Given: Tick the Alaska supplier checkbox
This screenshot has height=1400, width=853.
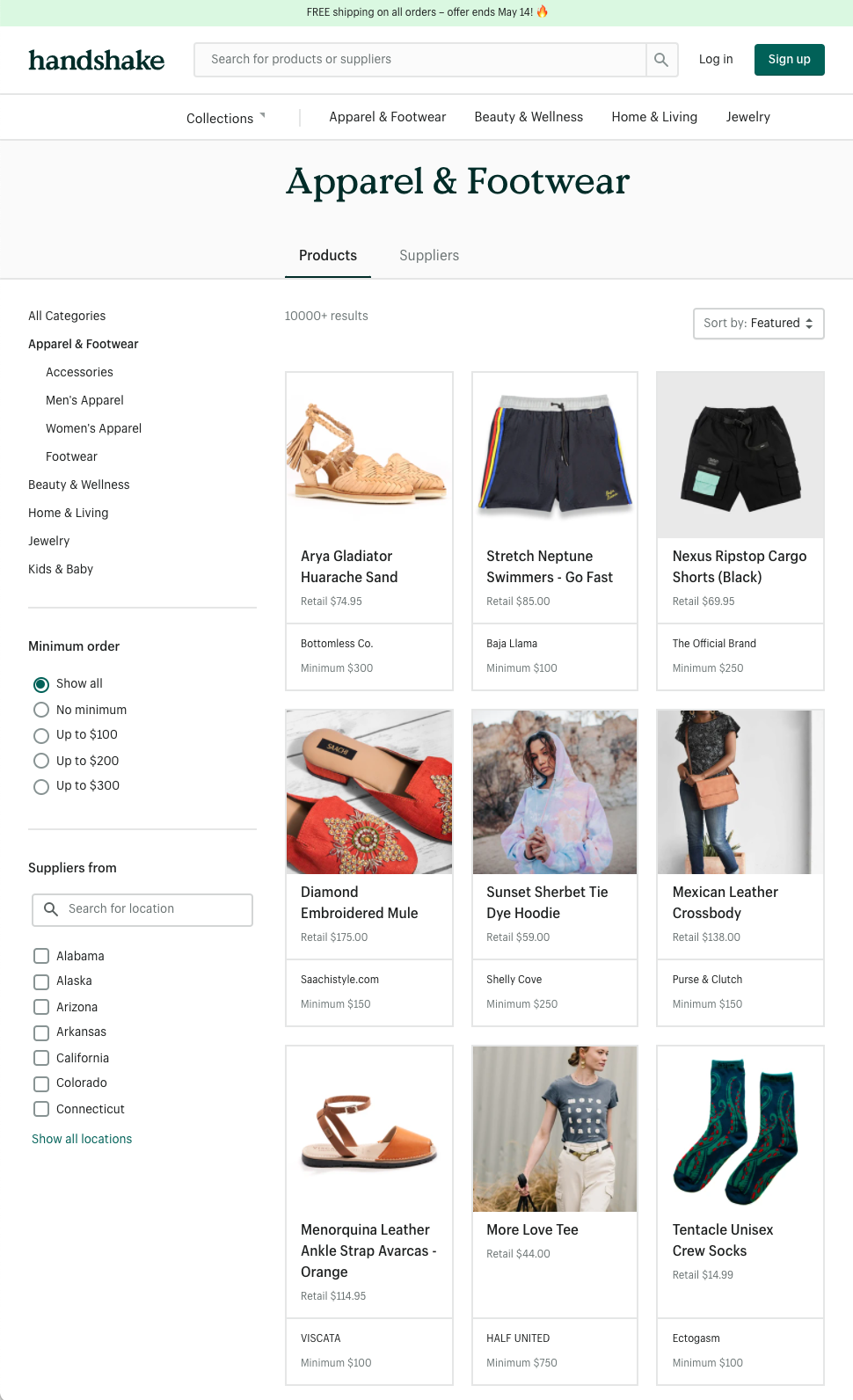Looking at the screenshot, I should pos(41,981).
